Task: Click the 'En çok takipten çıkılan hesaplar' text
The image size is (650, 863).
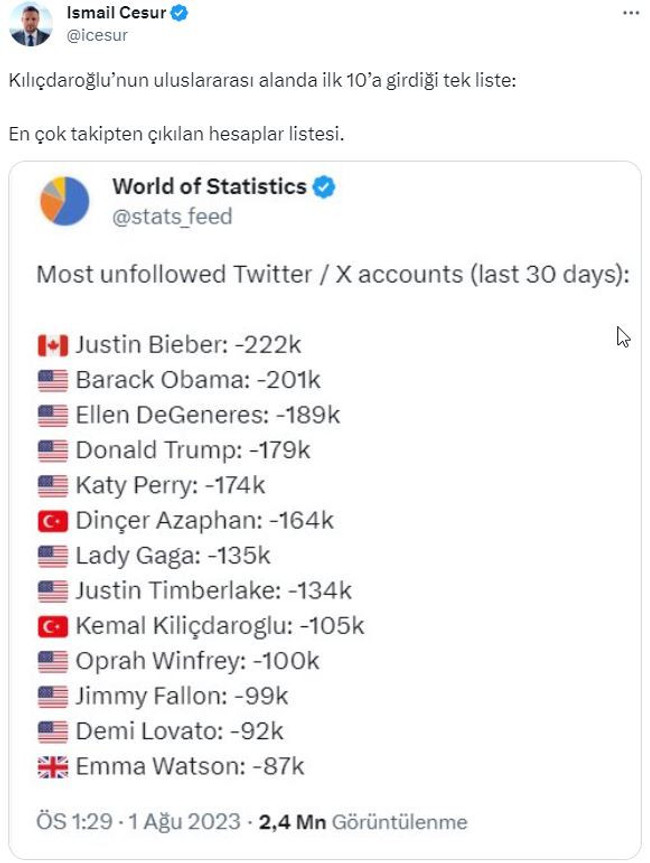Action: (x=175, y=133)
